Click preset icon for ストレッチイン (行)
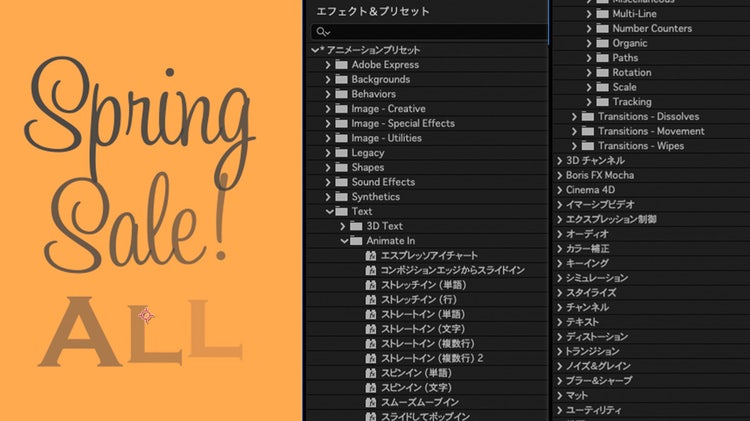The image size is (750, 421). pos(371,299)
